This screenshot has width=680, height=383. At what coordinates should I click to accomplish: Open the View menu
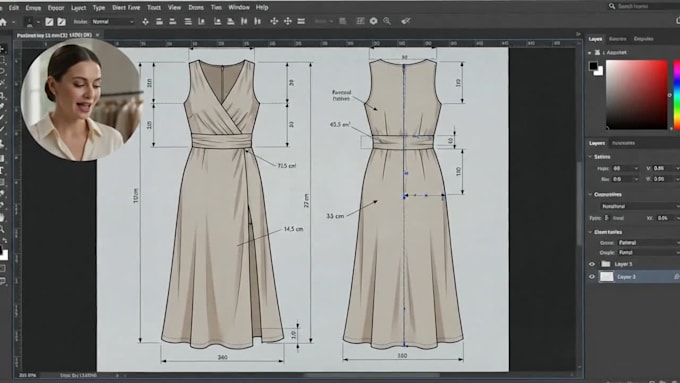(174, 7)
